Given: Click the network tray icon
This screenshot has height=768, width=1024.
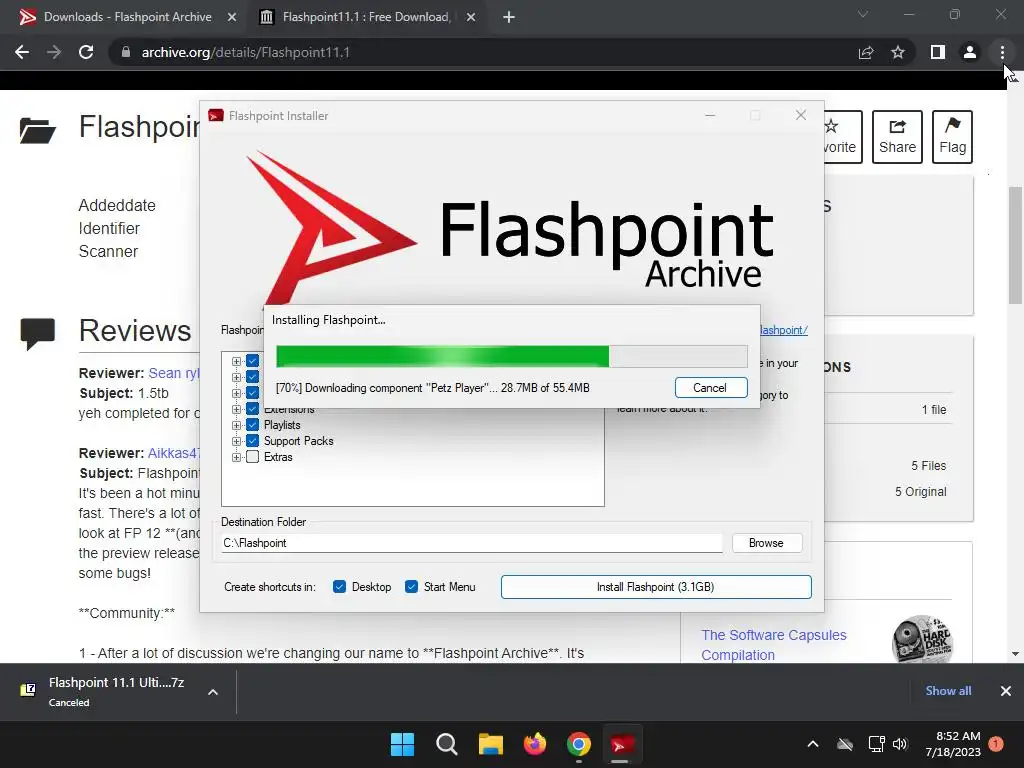Looking at the screenshot, I should [876, 744].
